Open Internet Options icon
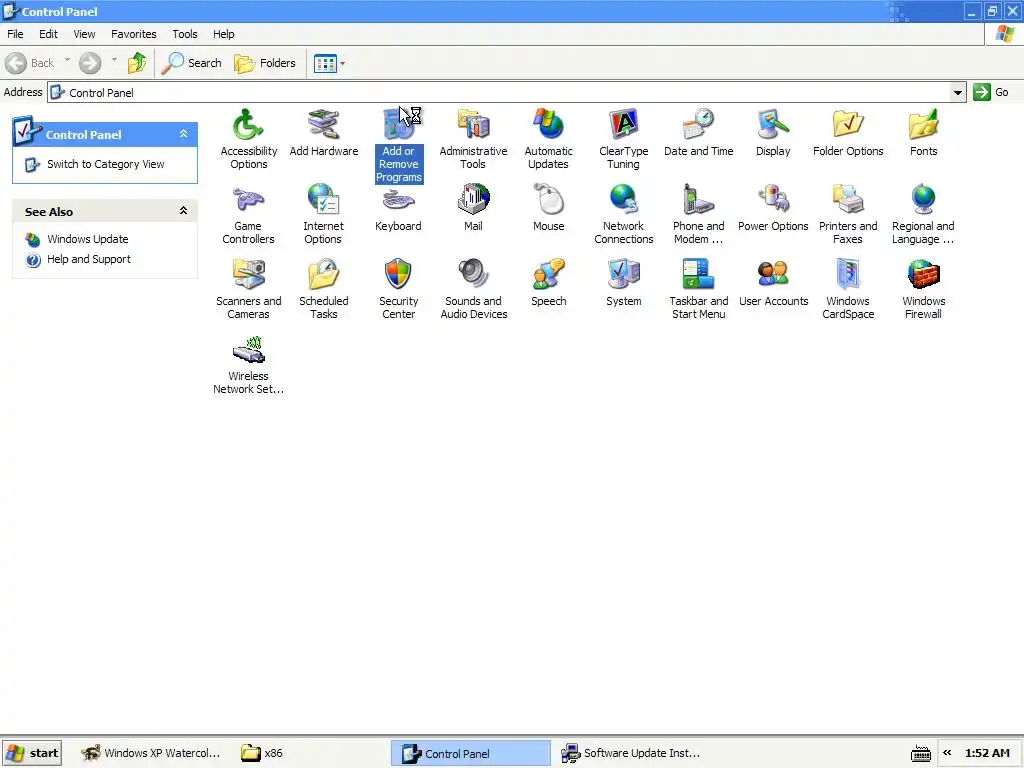Viewport: 1024px width, 768px height. 323,199
